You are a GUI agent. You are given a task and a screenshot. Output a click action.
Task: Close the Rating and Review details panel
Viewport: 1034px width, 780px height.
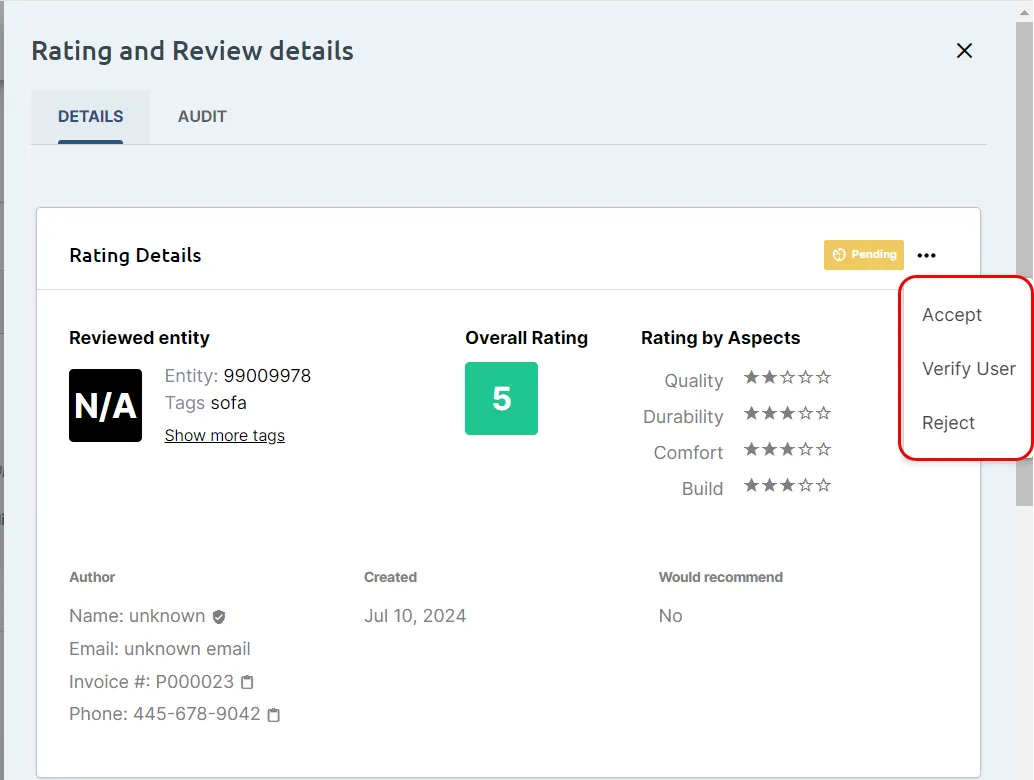[964, 51]
